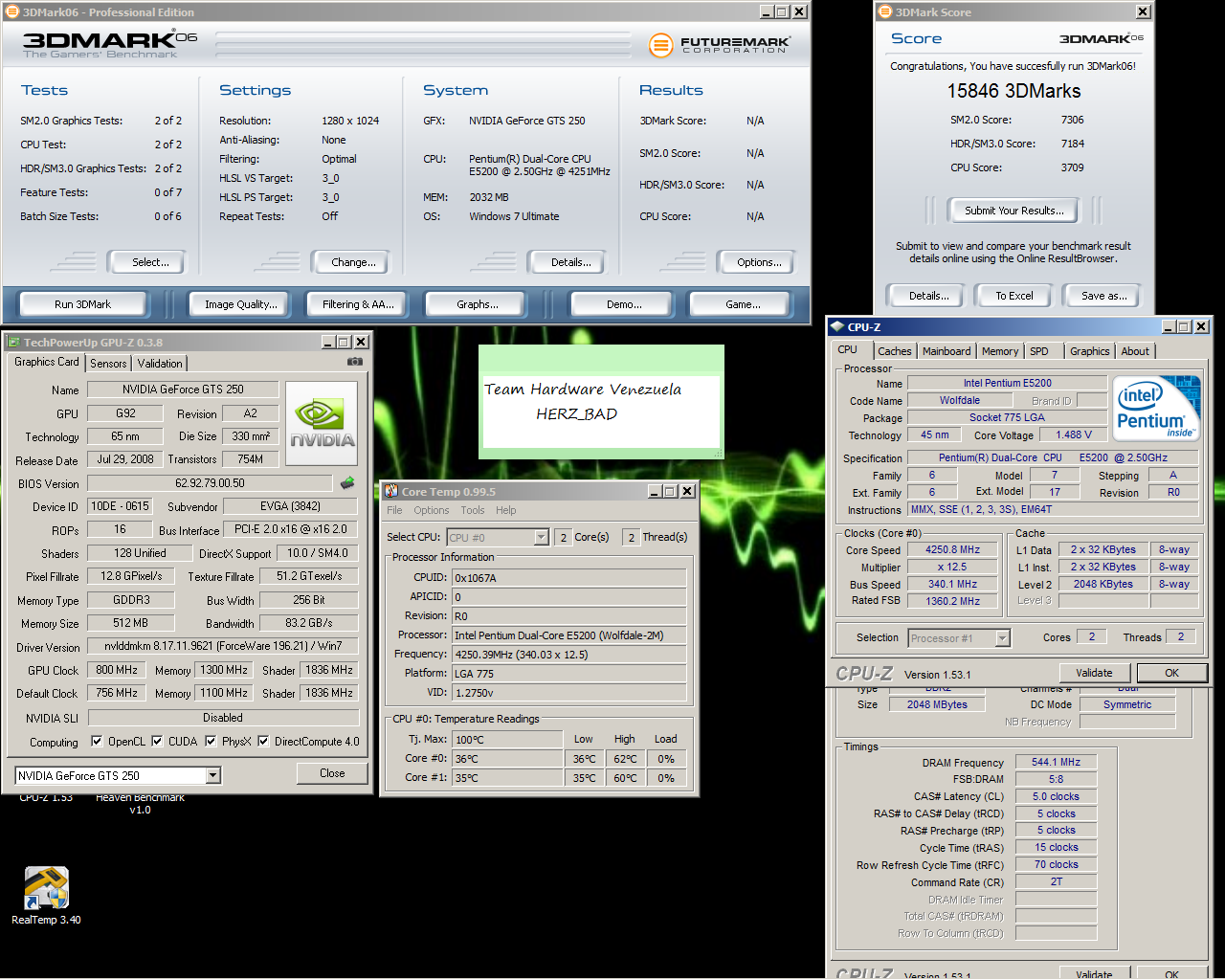This screenshot has width=1225, height=980.
Task: Click the NVIDIA logo in GPU-Z
Action: (x=322, y=424)
